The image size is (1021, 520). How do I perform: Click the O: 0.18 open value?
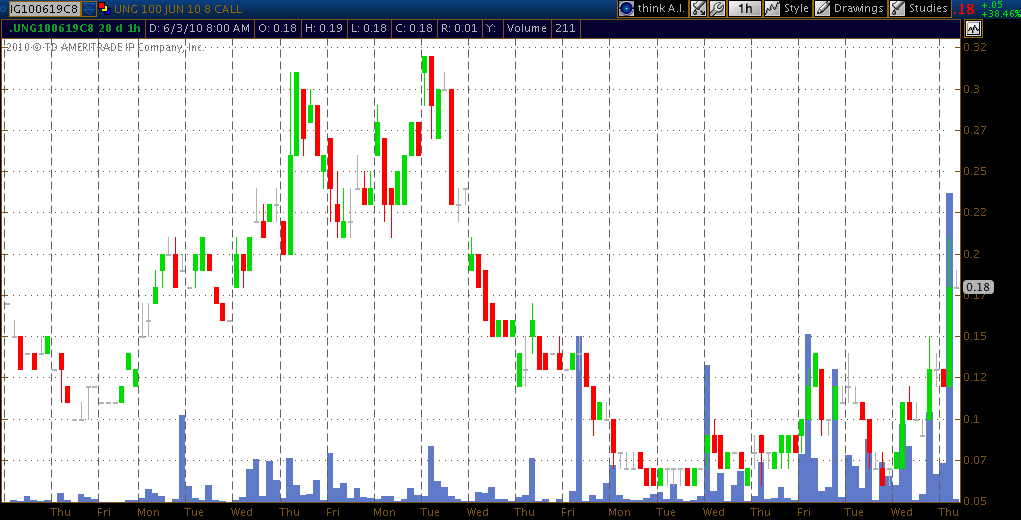277,29
